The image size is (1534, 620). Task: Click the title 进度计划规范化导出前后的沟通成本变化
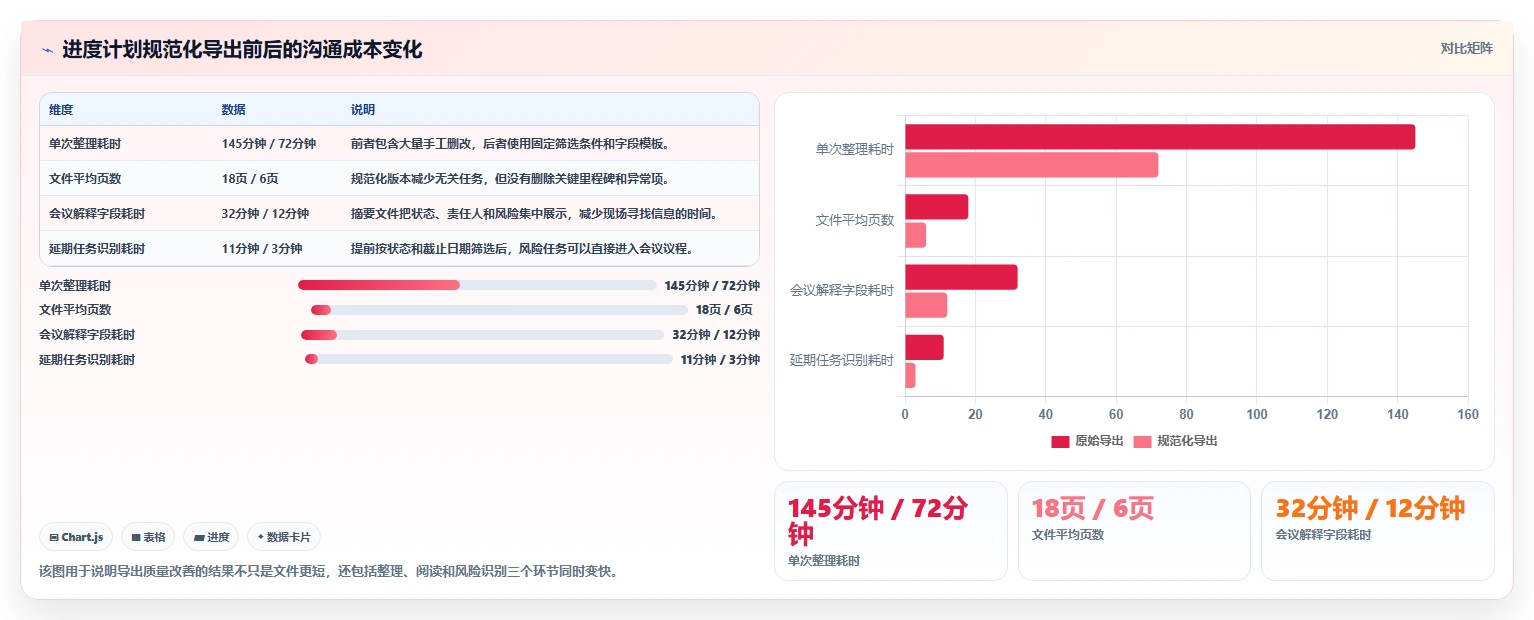(242, 50)
